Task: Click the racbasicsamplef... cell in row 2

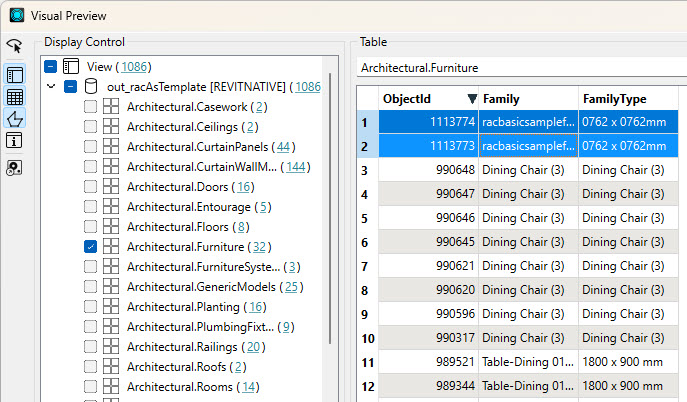Action: 528,146
